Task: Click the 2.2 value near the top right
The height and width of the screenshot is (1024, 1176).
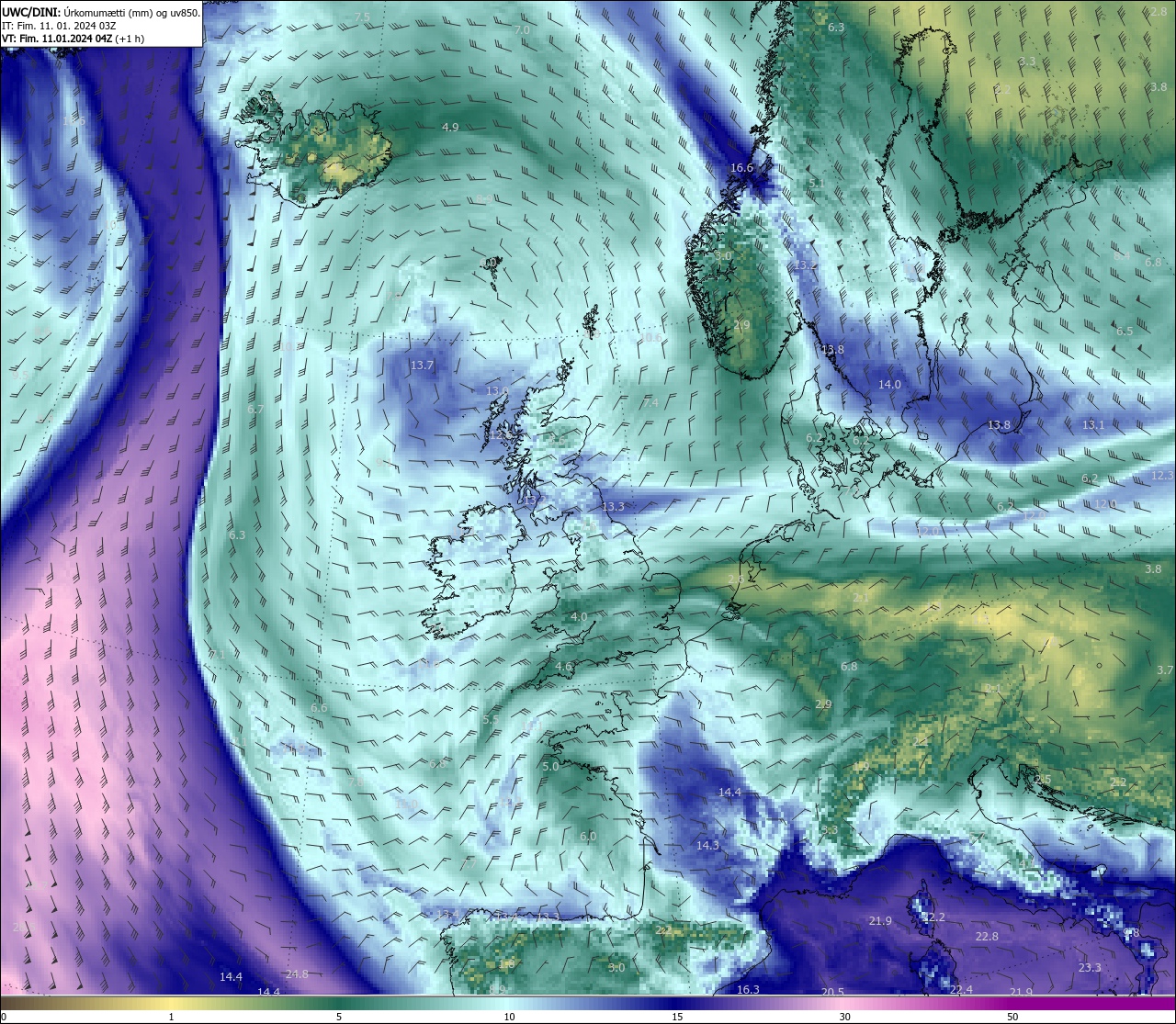Action: [x=1002, y=89]
